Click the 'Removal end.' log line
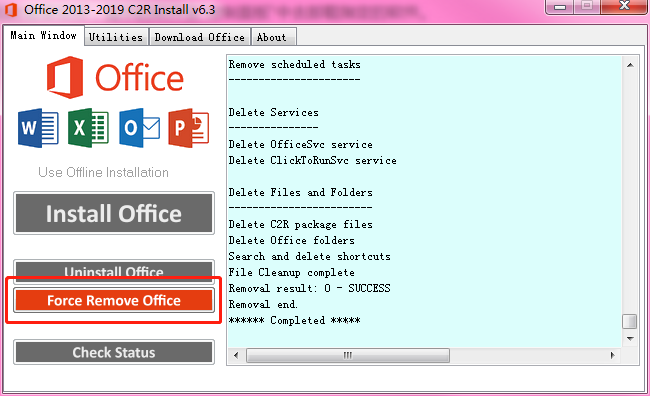This screenshot has height=396, width=650. (x=263, y=304)
